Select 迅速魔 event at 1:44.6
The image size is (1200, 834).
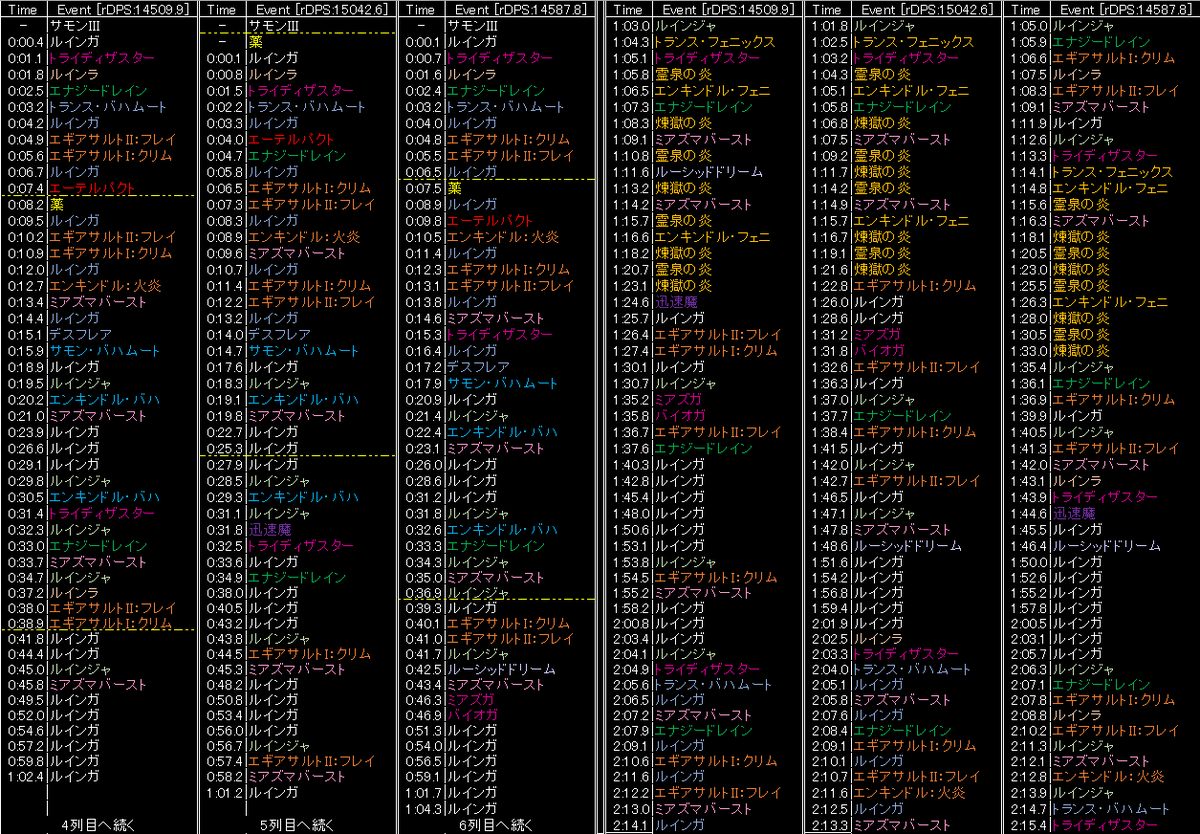(1075, 513)
